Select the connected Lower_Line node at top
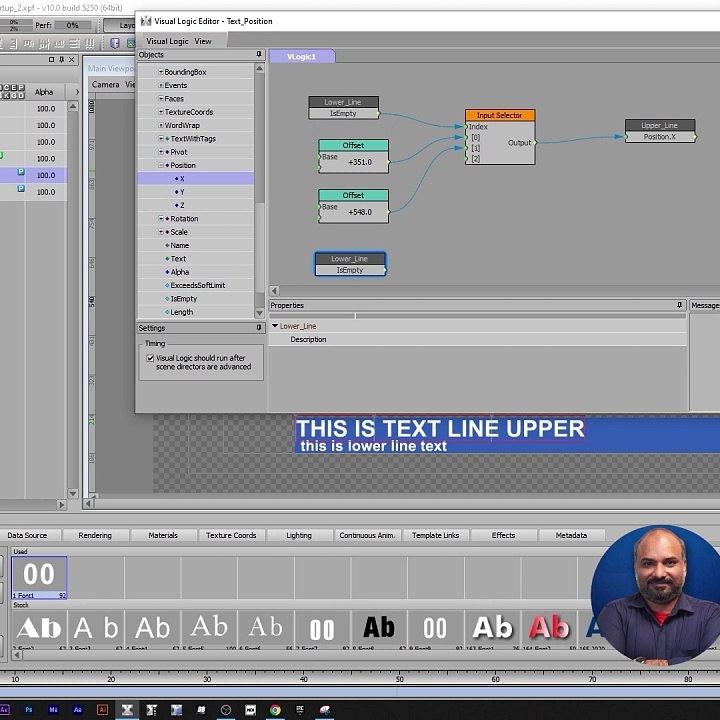The height and width of the screenshot is (720, 720). point(343,107)
